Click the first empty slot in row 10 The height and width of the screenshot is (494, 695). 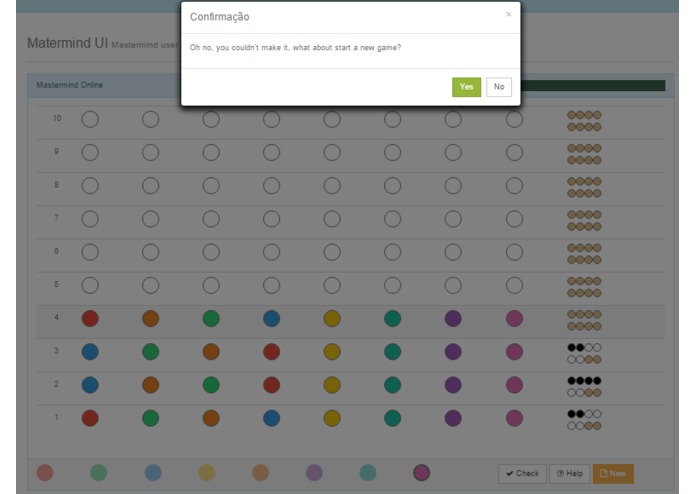[90, 120]
